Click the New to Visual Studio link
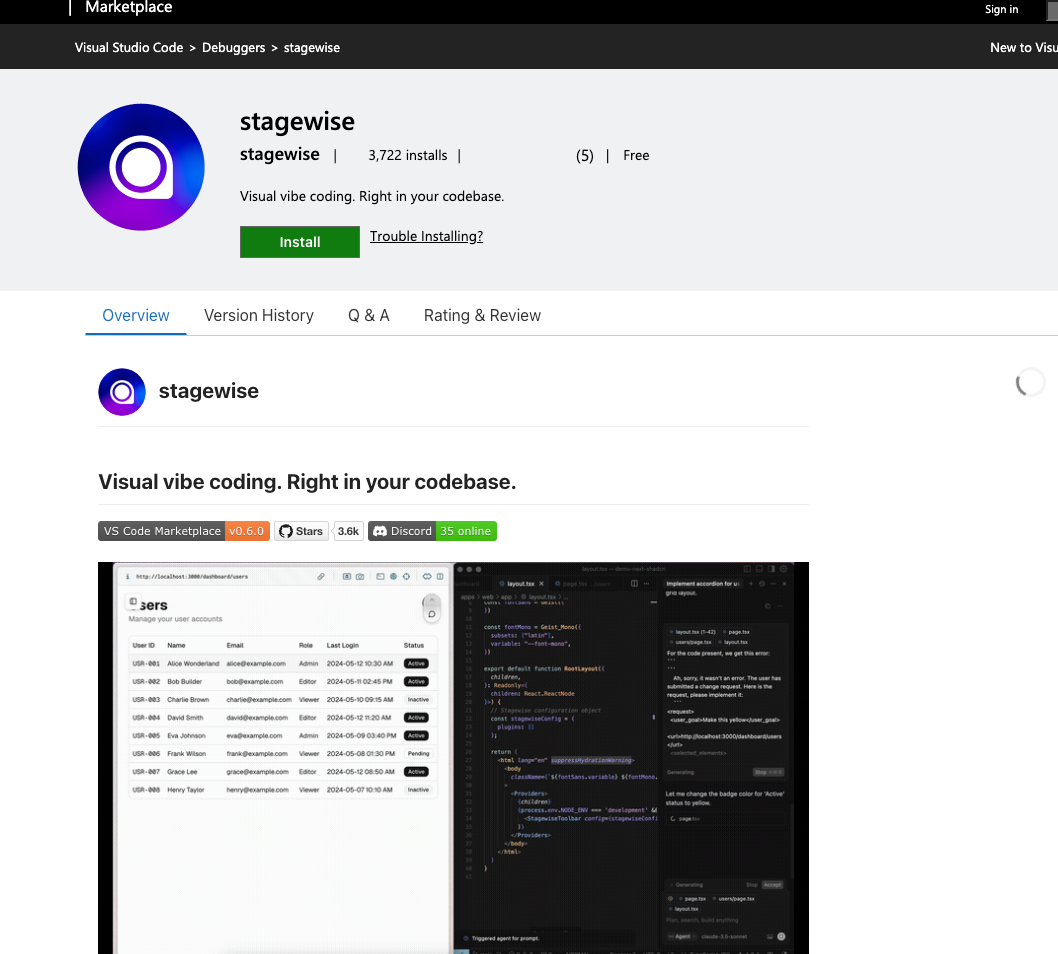The image size is (1058, 954). click(x=1023, y=48)
